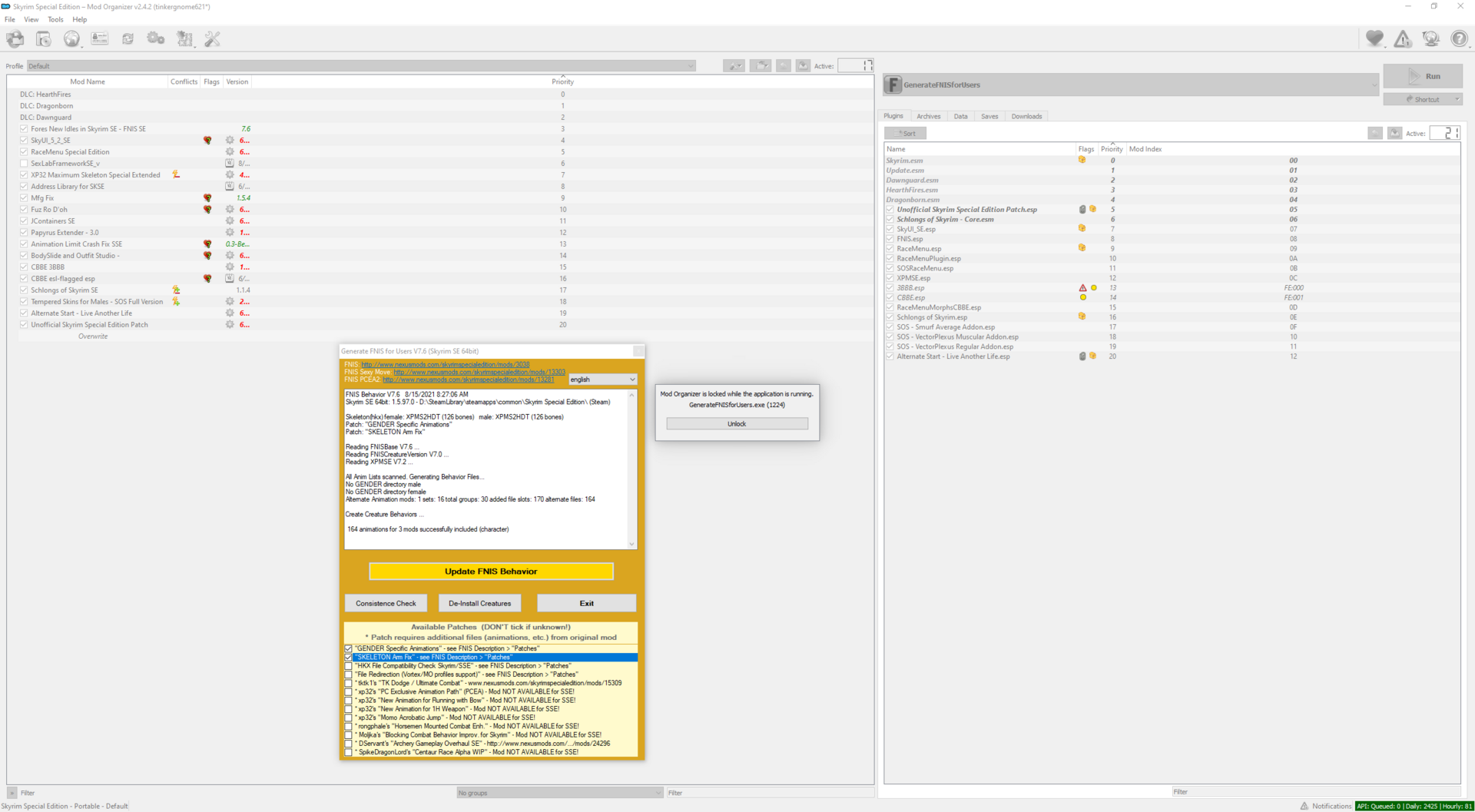Open the View menu
1475x812 pixels.
(31, 19)
